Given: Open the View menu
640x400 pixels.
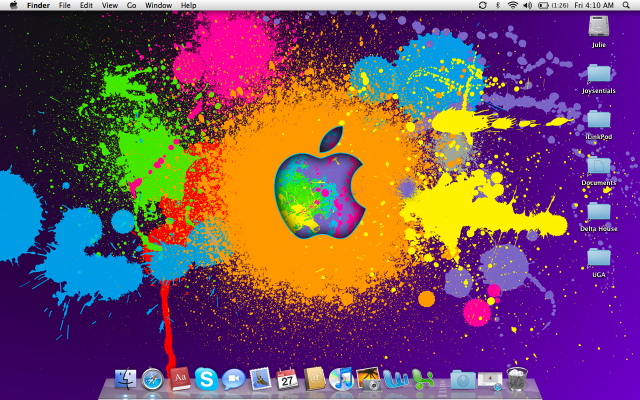Looking at the screenshot, I should pyautogui.click(x=110, y=5).
